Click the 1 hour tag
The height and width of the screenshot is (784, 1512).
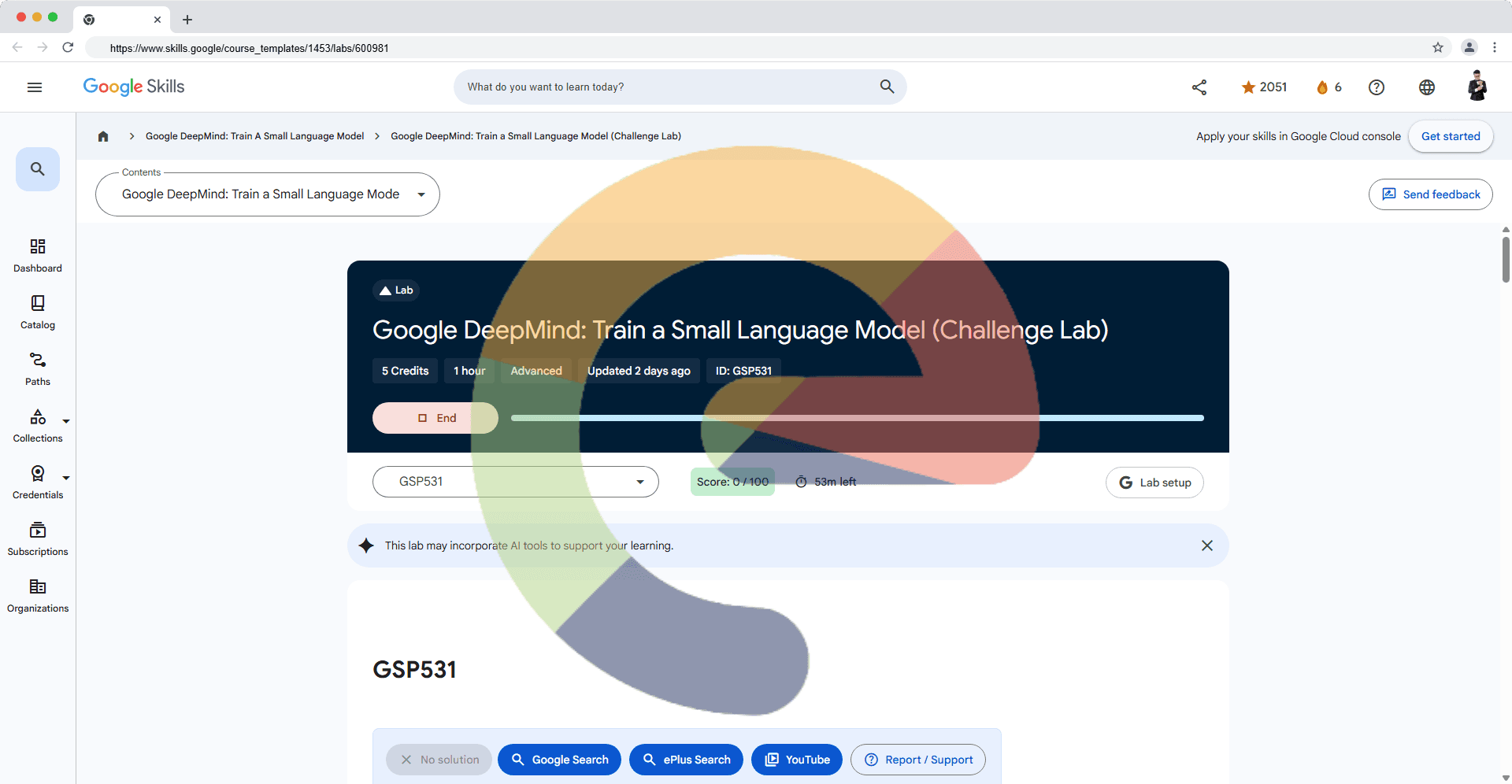[469, 371]
